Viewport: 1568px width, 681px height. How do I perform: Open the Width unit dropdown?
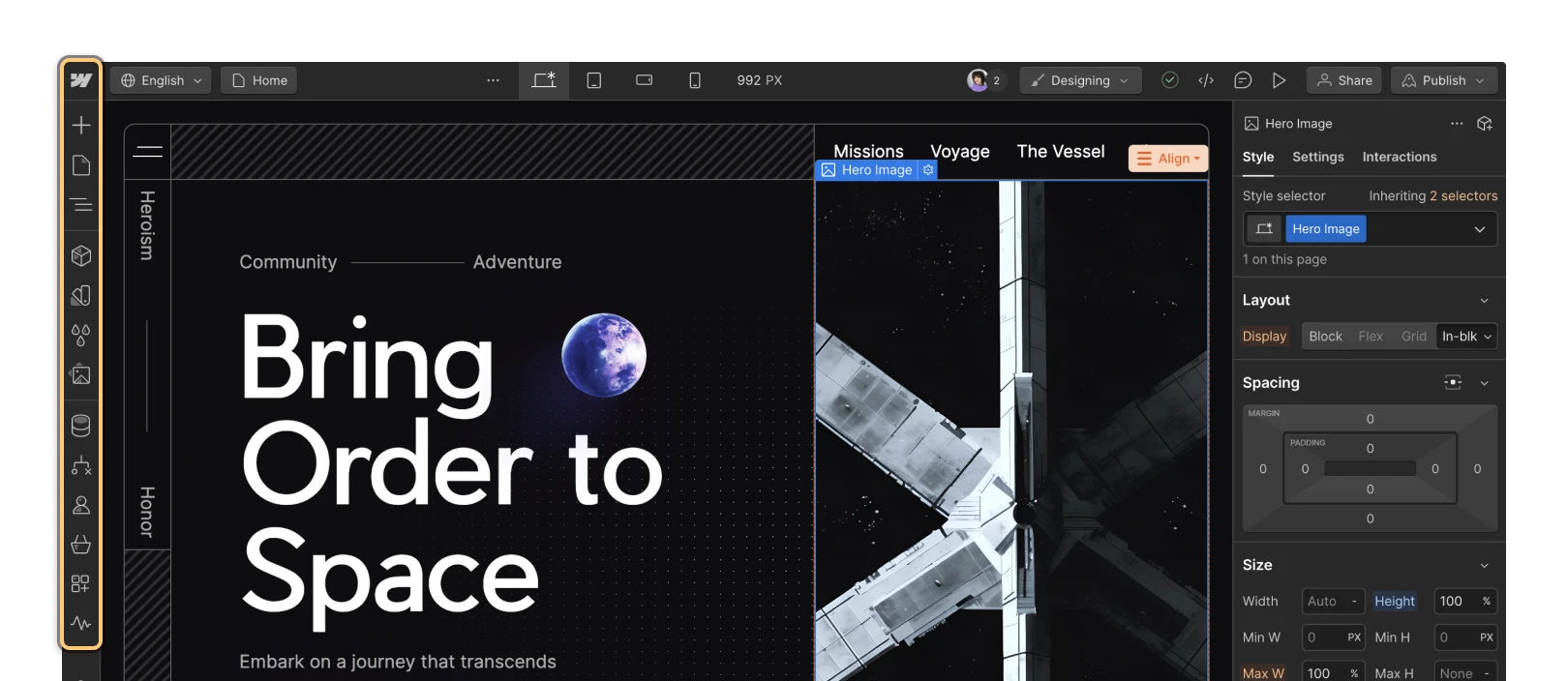click(x=1354, y=601)
